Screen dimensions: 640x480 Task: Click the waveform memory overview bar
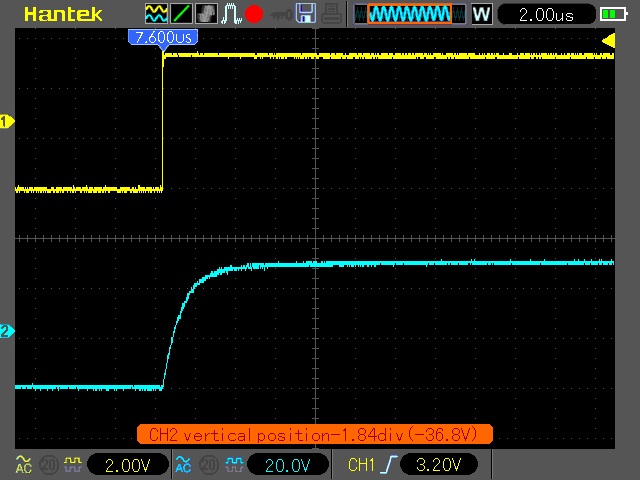pos(410,14)
